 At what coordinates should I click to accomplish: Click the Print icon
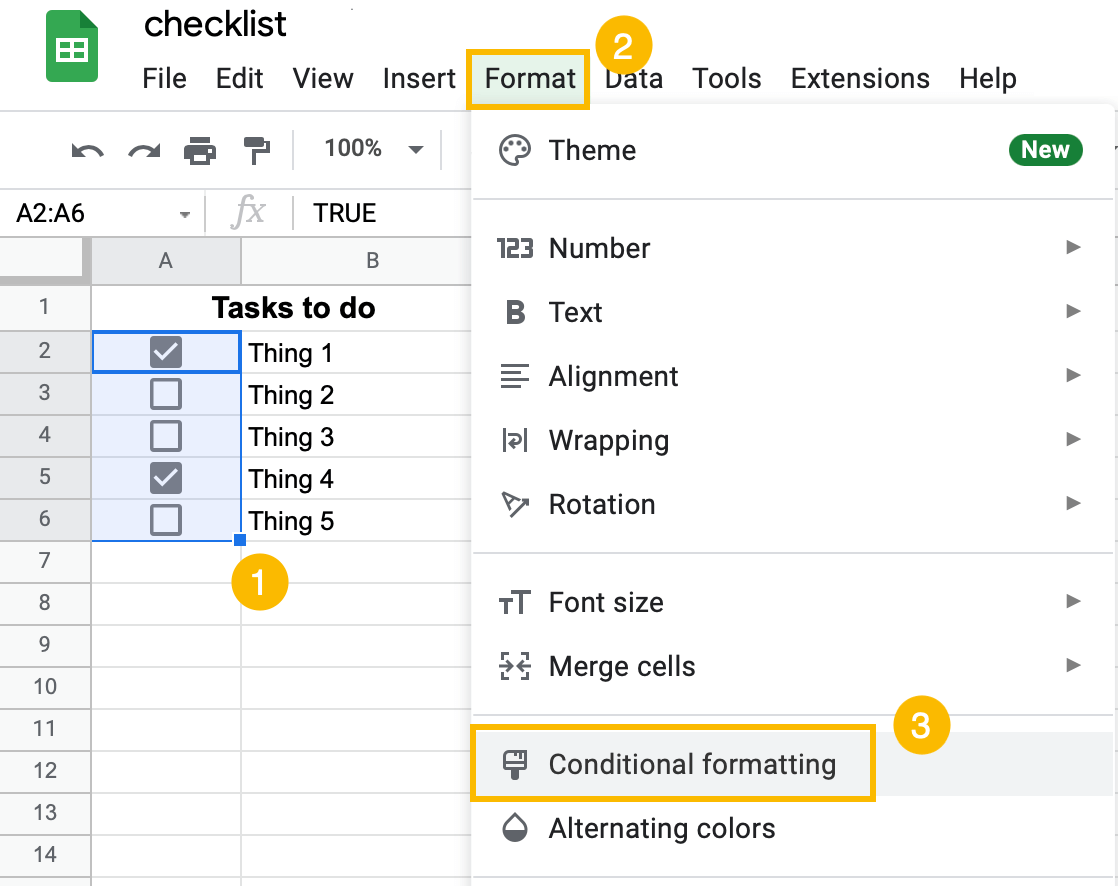click(x=199, y=150)
